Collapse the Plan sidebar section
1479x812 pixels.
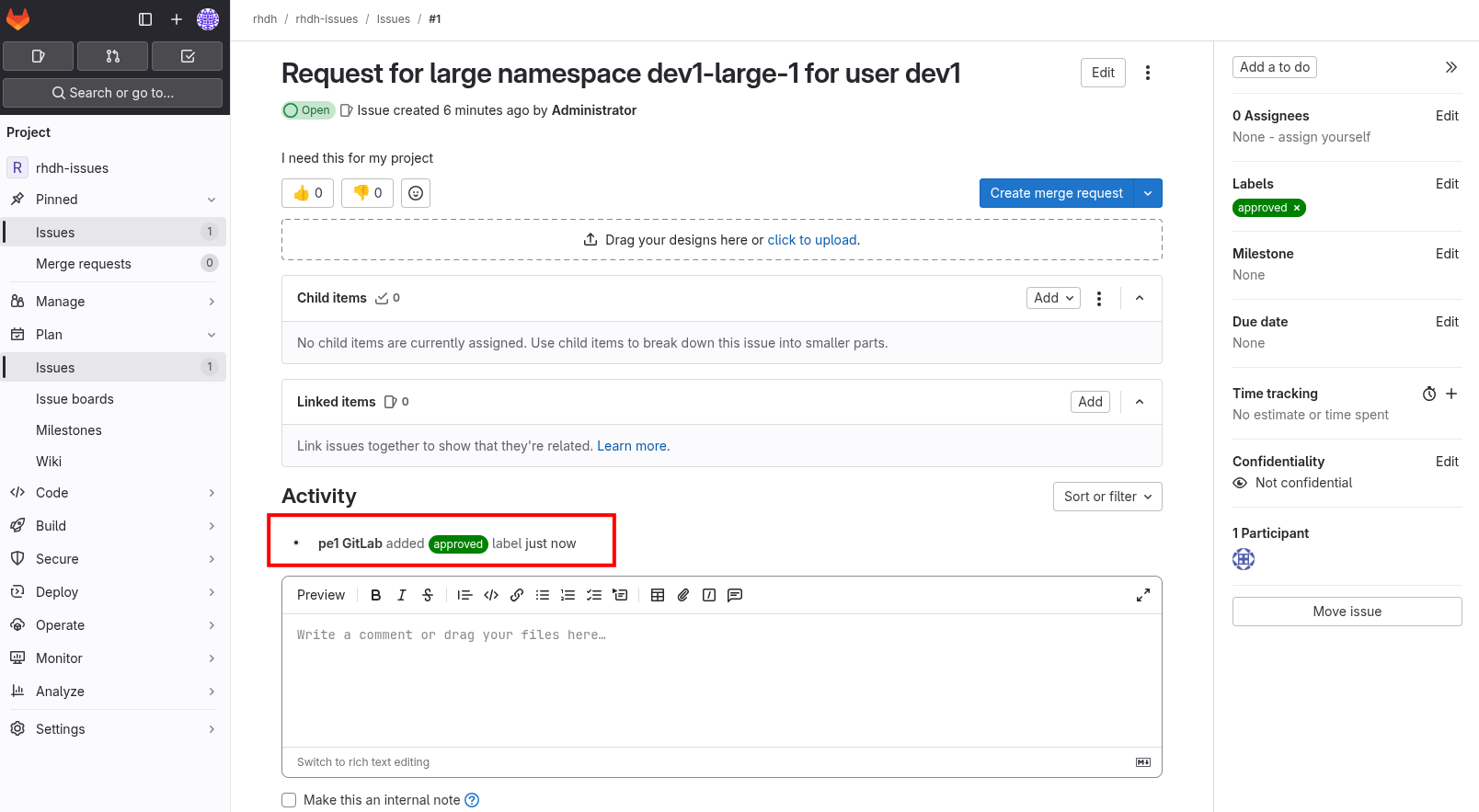115,335
